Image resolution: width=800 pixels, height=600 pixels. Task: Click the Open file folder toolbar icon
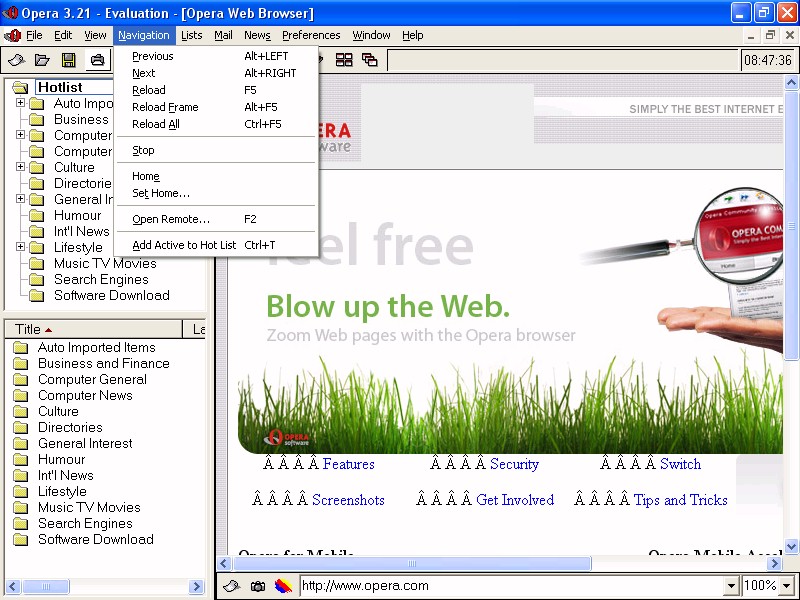[x=42, y=60]
